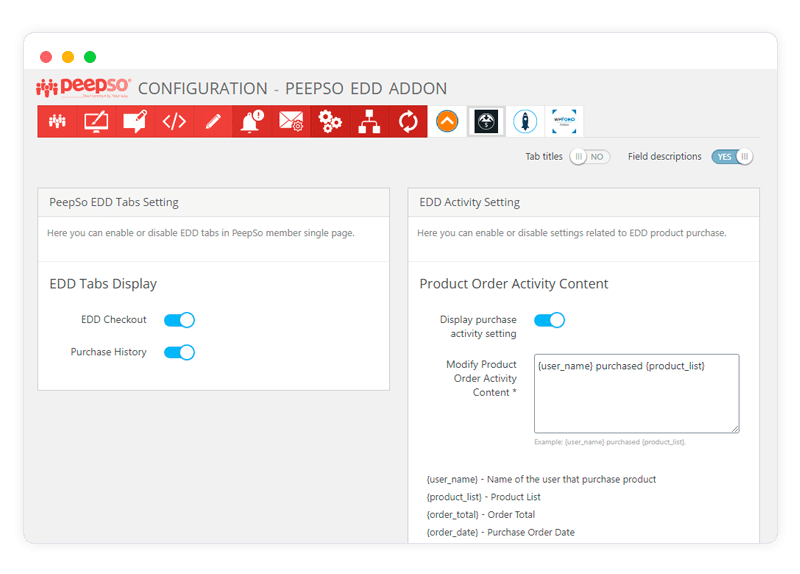Viewport: 800px width, 574px height.
Task: Click the yellow minimize window button
Action: [x=68, y=57]
